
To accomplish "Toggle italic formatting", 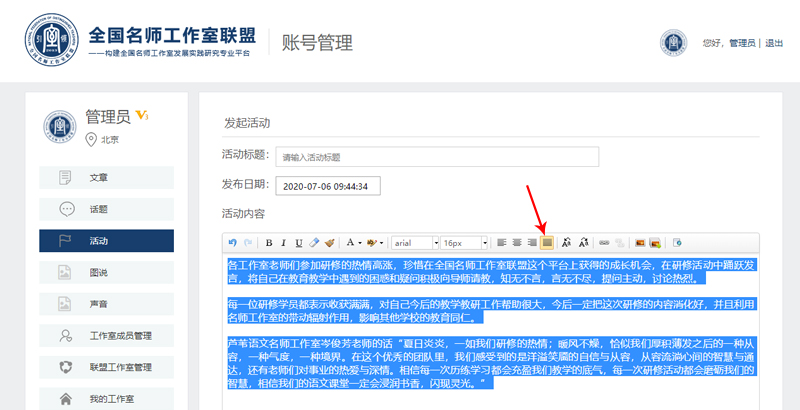I will (x=284, y=243).
